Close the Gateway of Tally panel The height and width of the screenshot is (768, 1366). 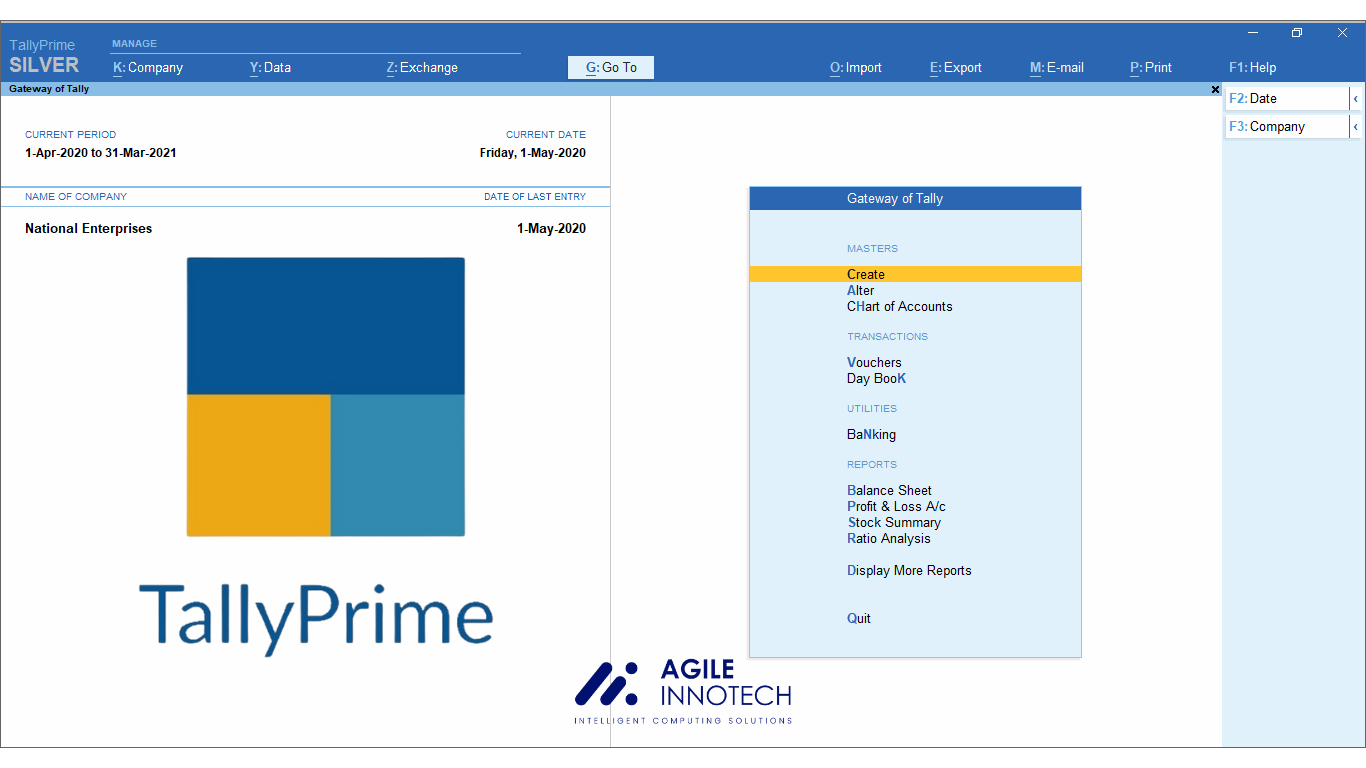(1215, 89)
